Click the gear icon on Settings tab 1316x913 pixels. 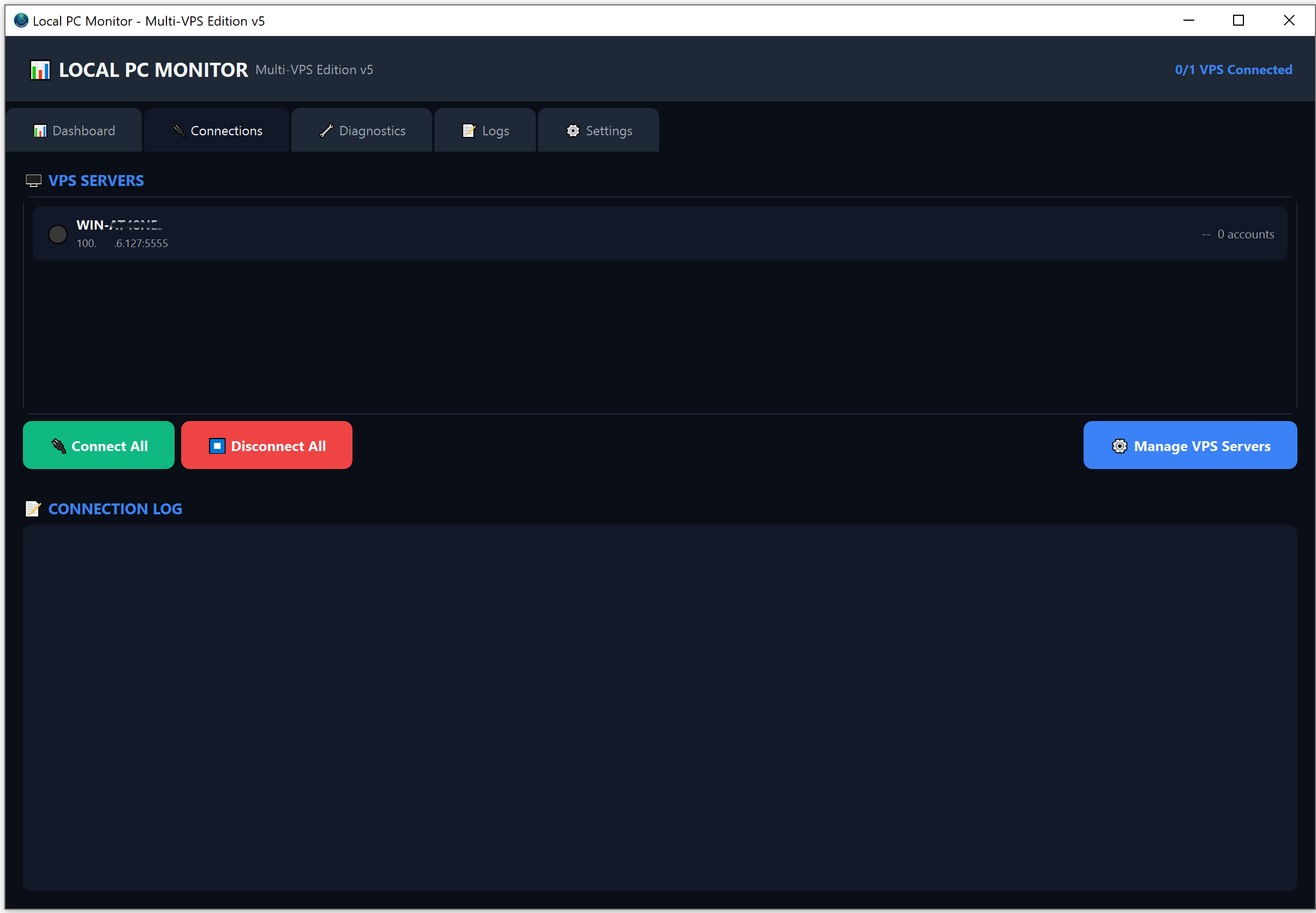pos(573,131)
